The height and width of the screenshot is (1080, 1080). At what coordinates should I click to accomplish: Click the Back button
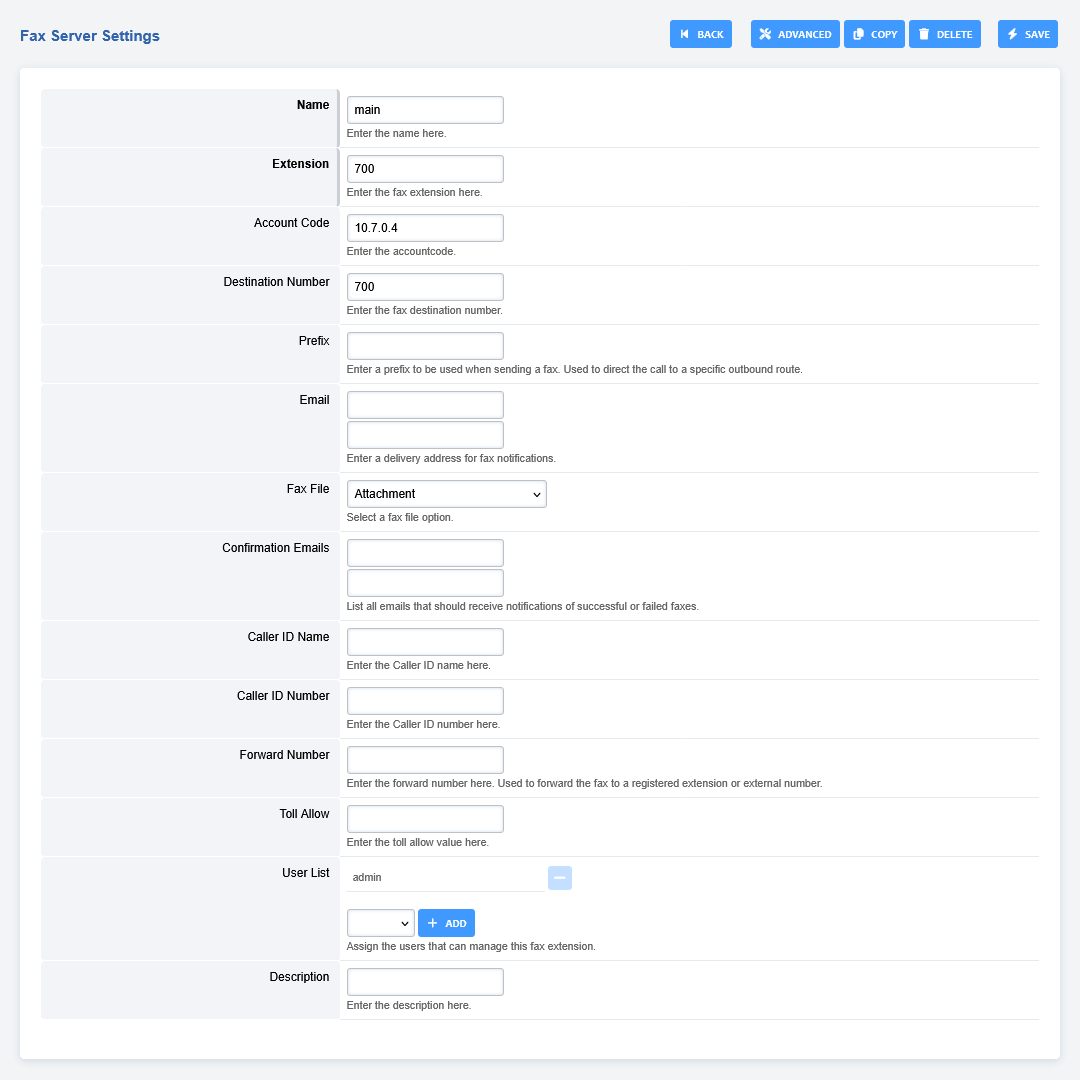point(700,34)
